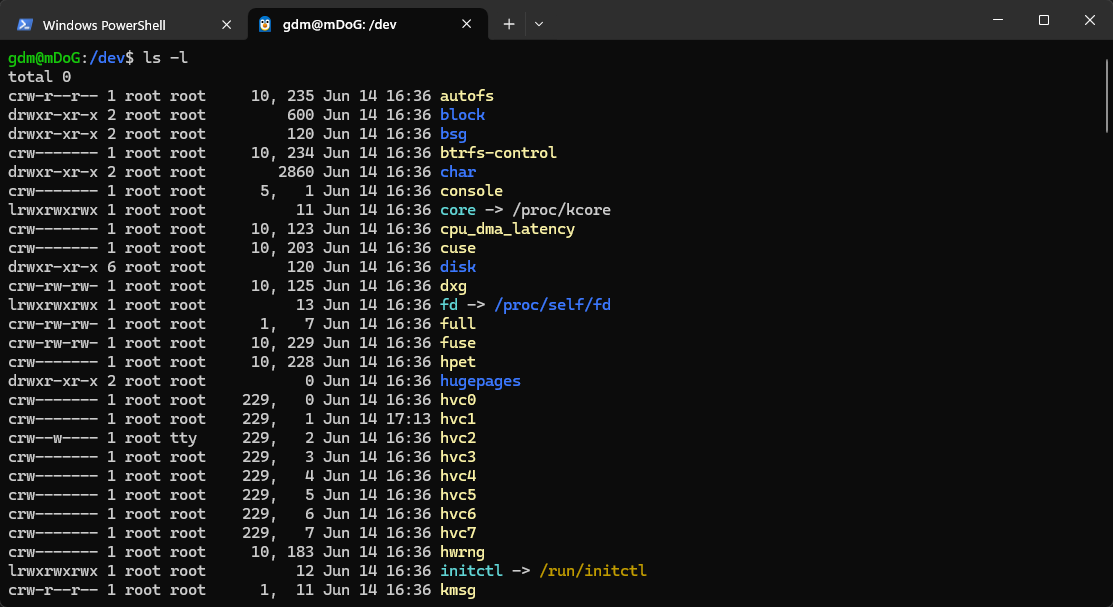The width and height of the screenshot is (1113, 607).
Task: Switch to the Windows PowerShell tab
Action: pos(124,24)
